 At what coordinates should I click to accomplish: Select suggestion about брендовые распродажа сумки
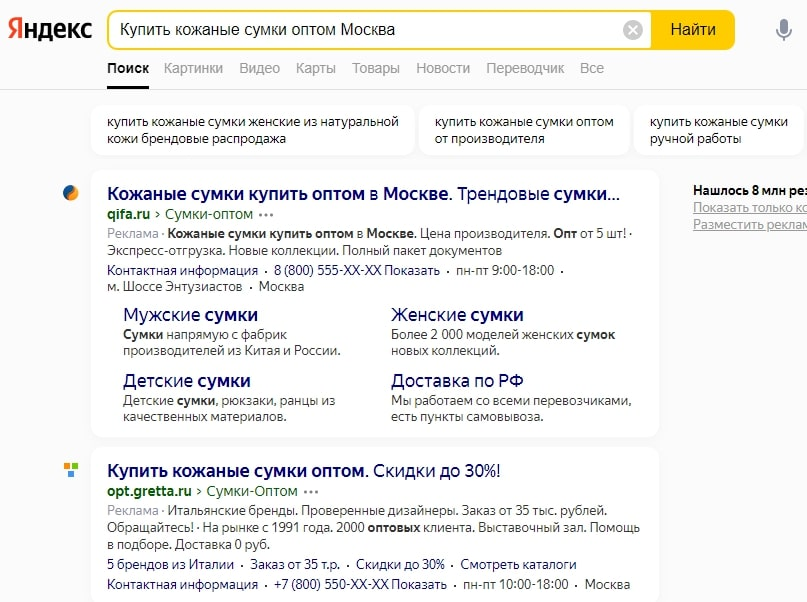[x=253, y=130]
